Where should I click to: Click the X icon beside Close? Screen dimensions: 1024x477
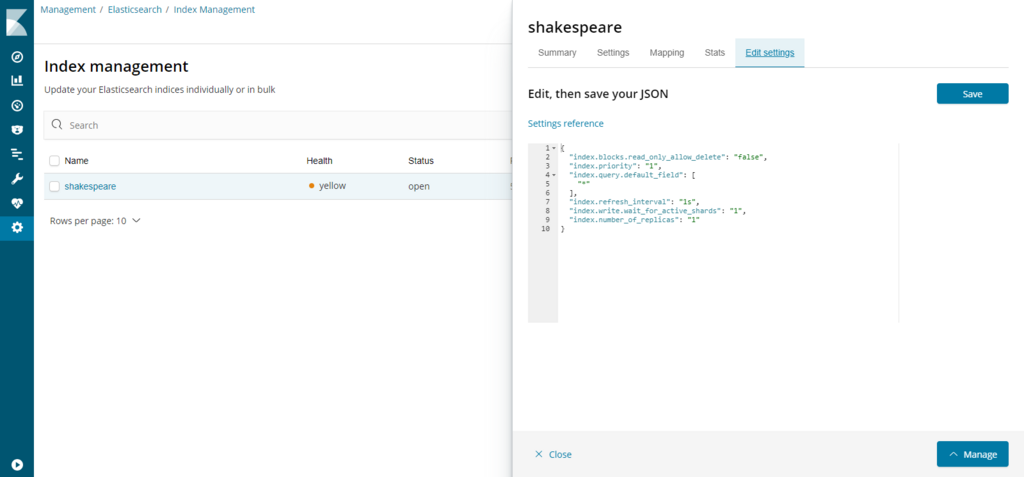point(538,454)
